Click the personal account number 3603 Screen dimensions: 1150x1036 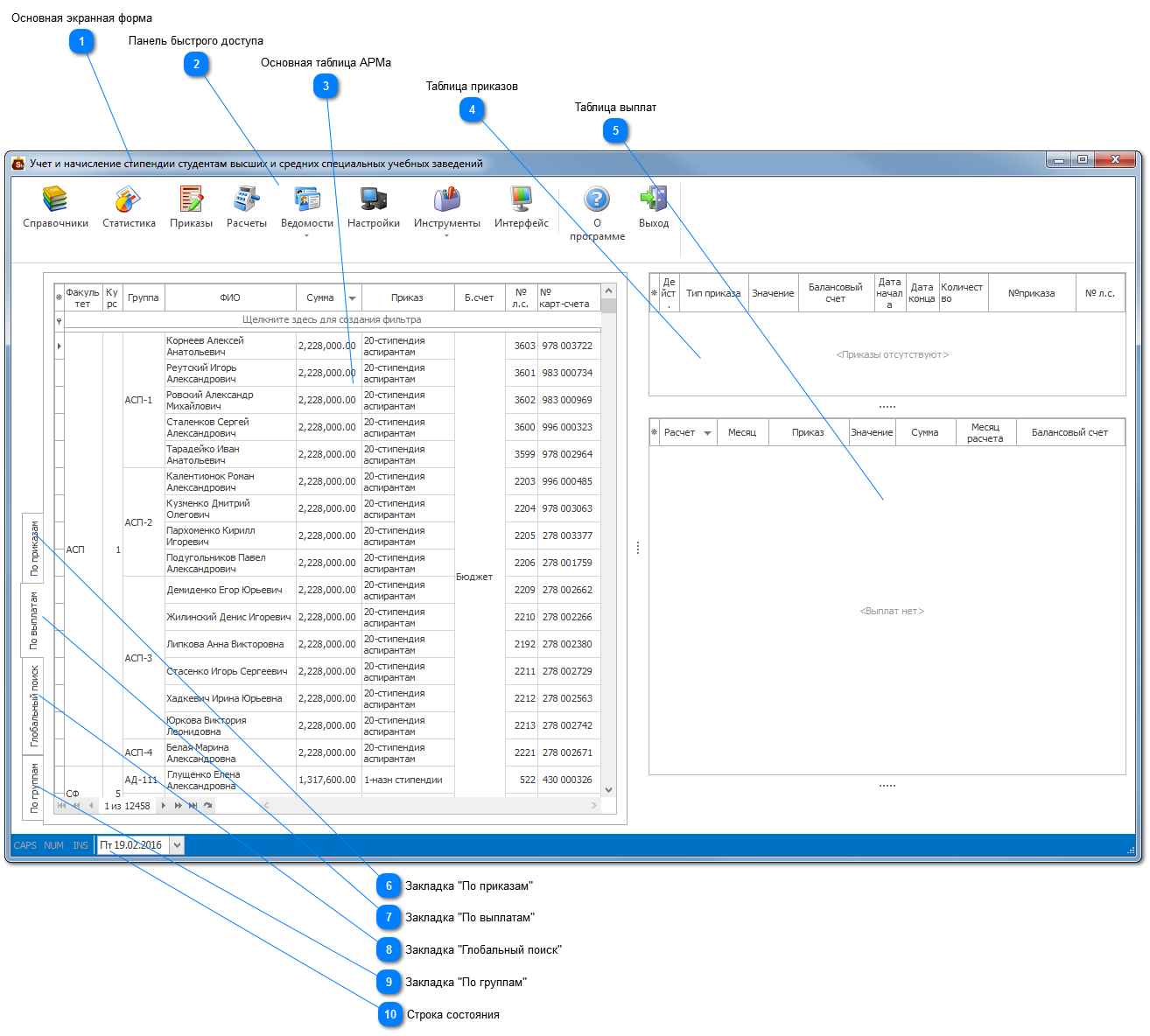(x=521, y=346)
